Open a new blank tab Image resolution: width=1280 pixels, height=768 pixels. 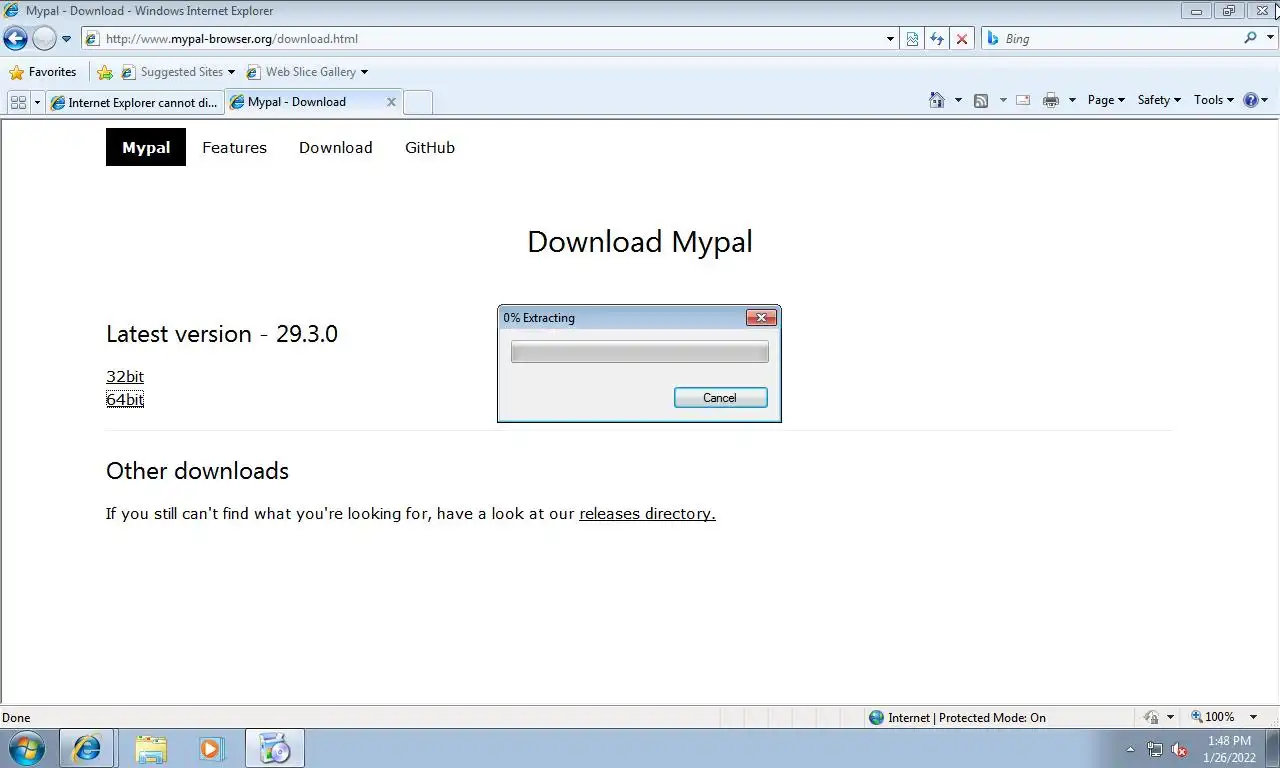click(418, 102)
